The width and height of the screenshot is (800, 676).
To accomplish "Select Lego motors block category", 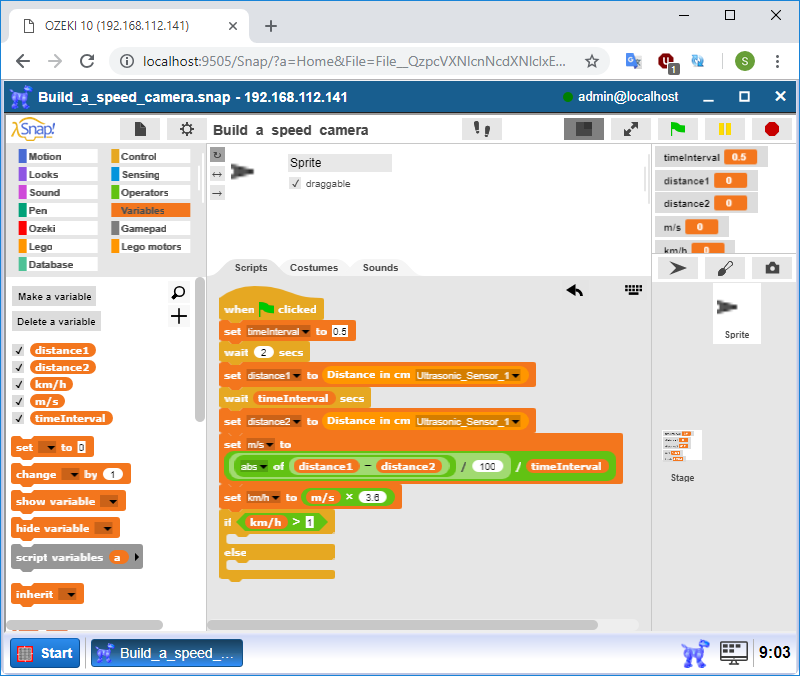I will tap(151, 246).
